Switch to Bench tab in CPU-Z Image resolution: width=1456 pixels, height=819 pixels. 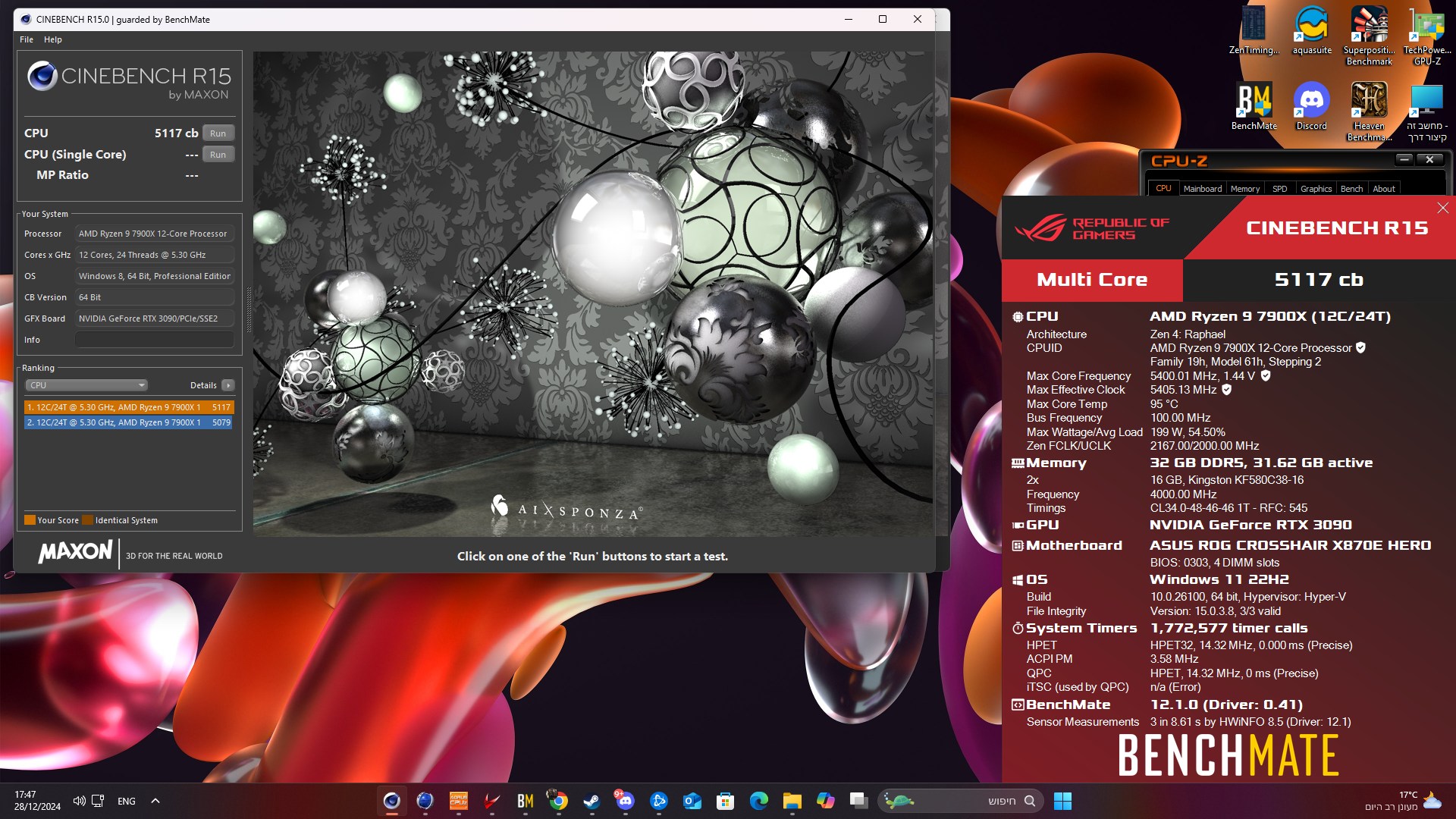click(x=1351, y=189)
